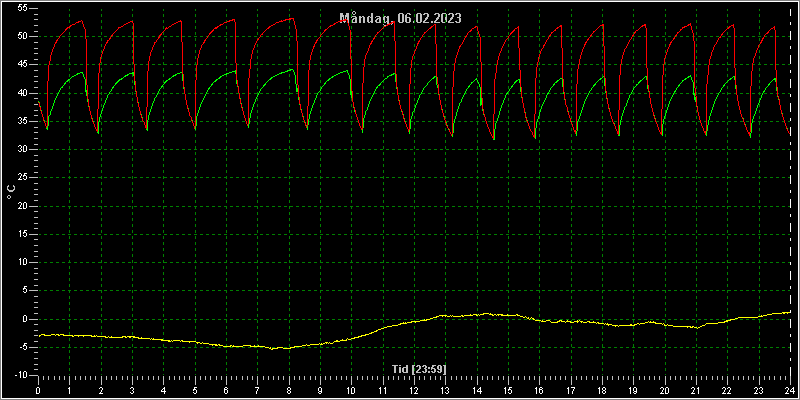Click the chart title 'Måndag, 06.02.2023'
This screenshot has width=800, height=400.
(401, 18)
